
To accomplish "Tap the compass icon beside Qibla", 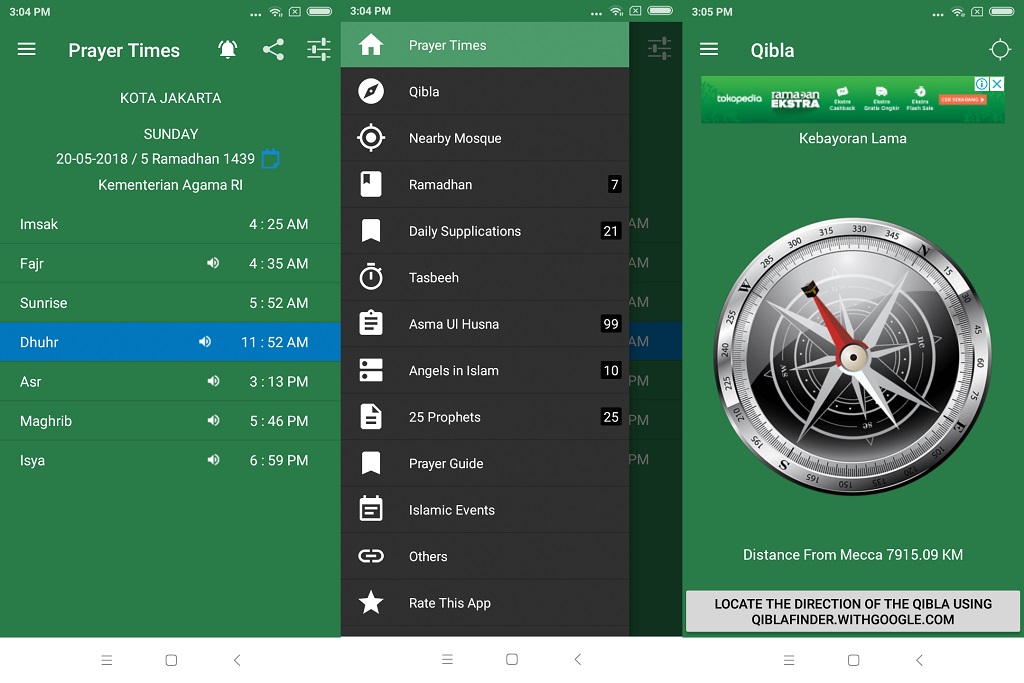I will [371, 91].
